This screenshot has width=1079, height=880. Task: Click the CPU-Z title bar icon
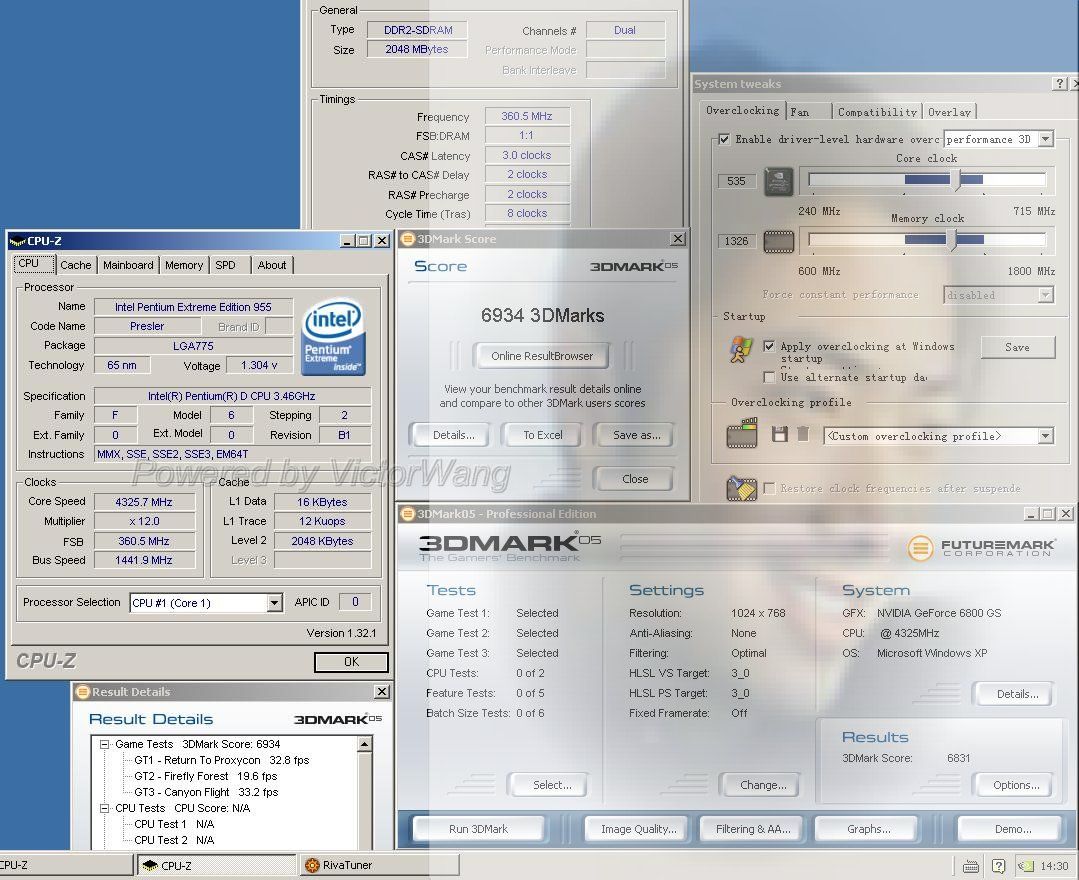pyautogui.click(x=17, y=241)
